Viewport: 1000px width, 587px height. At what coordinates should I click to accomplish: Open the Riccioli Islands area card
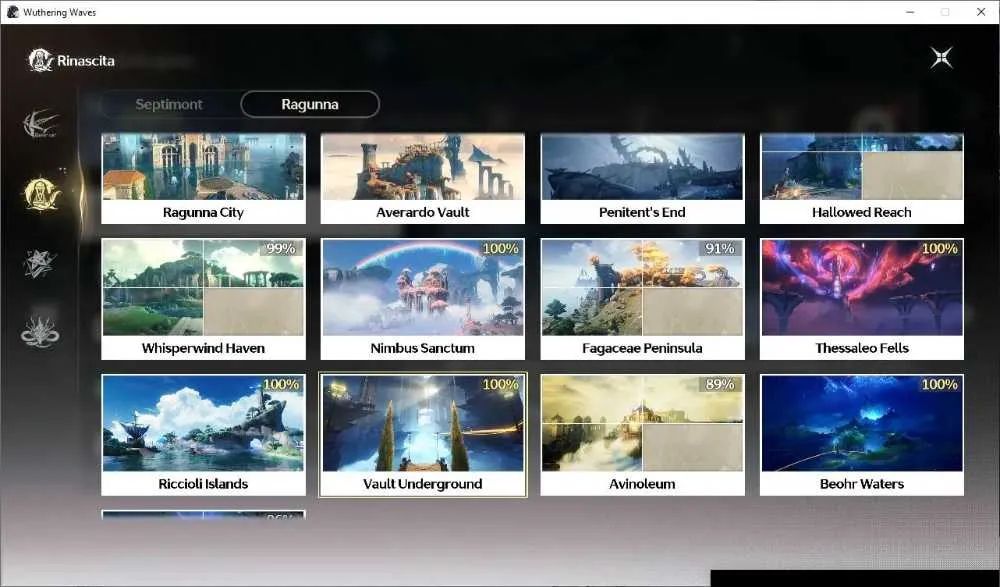coord(203,435)
